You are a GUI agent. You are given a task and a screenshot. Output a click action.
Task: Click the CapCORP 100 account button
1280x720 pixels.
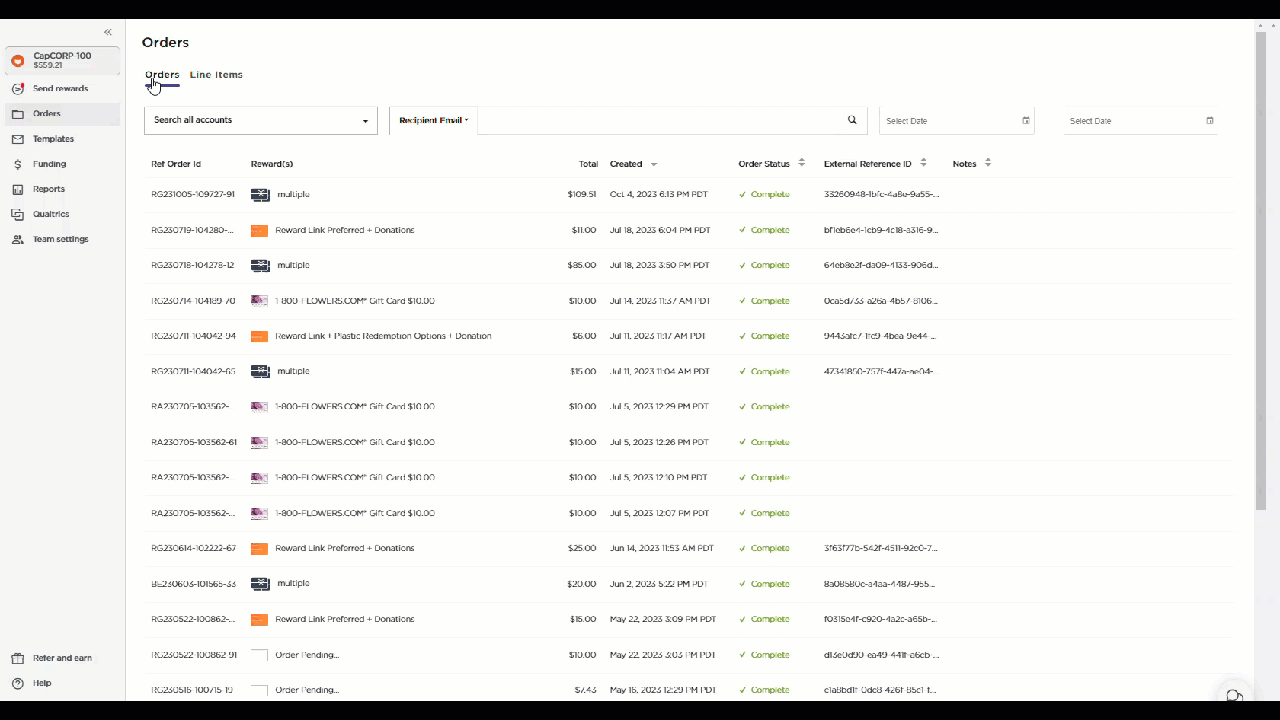coord(62,60)
